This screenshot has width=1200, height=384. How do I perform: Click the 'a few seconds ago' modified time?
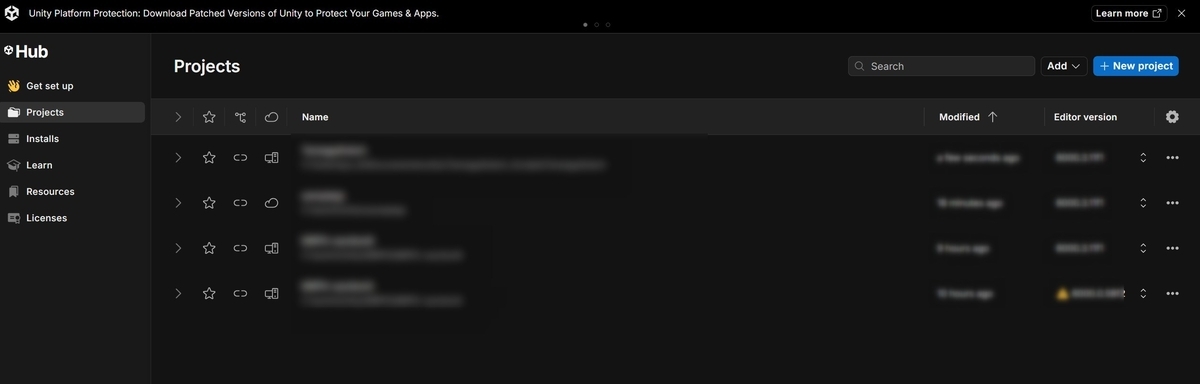point(978,158)
